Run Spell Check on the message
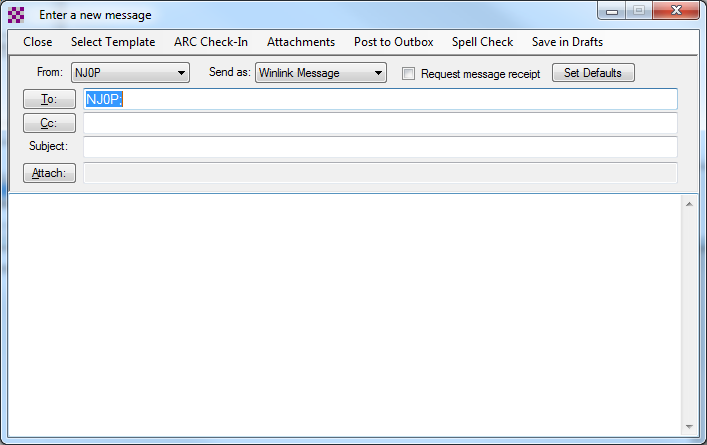The height and width of the screenshot is (445, 707). click(x=483, y=42)
